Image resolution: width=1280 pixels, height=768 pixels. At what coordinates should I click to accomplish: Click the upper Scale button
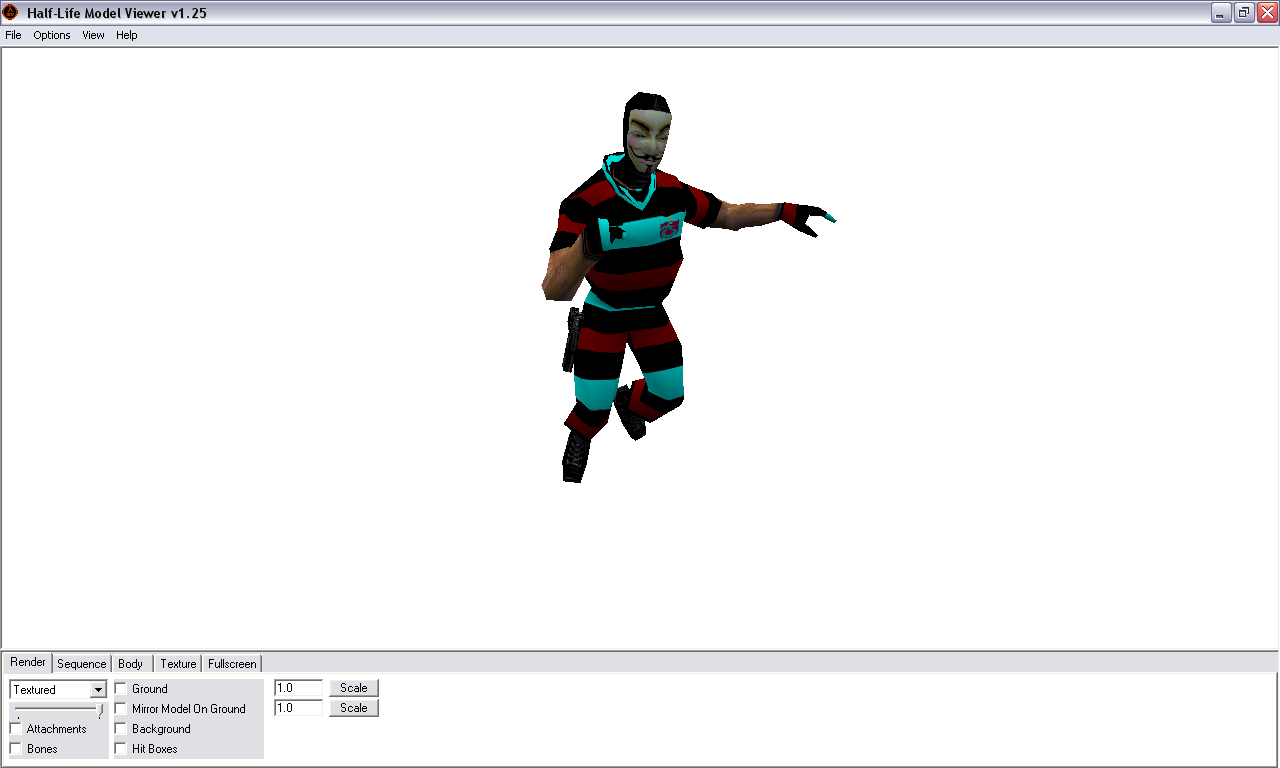click(x=354, y=688)
